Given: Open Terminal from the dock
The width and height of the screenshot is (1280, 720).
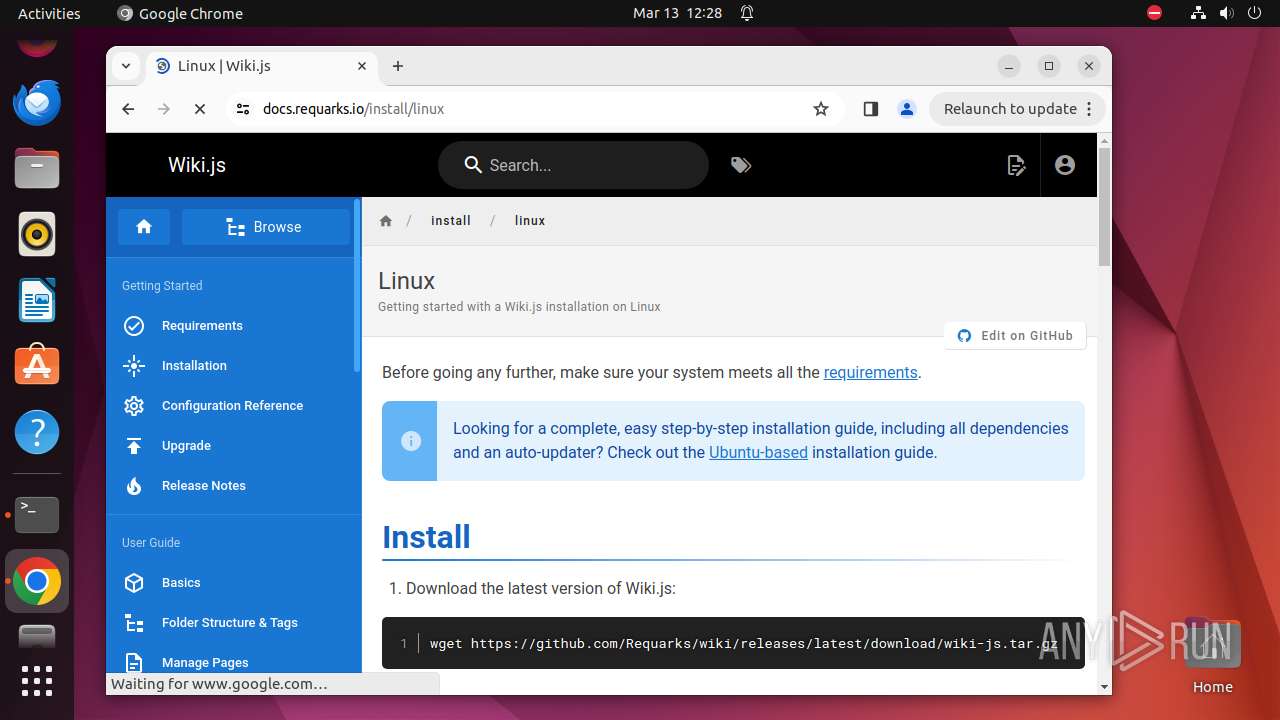Looking at the screenshot, I should (37, 514).
